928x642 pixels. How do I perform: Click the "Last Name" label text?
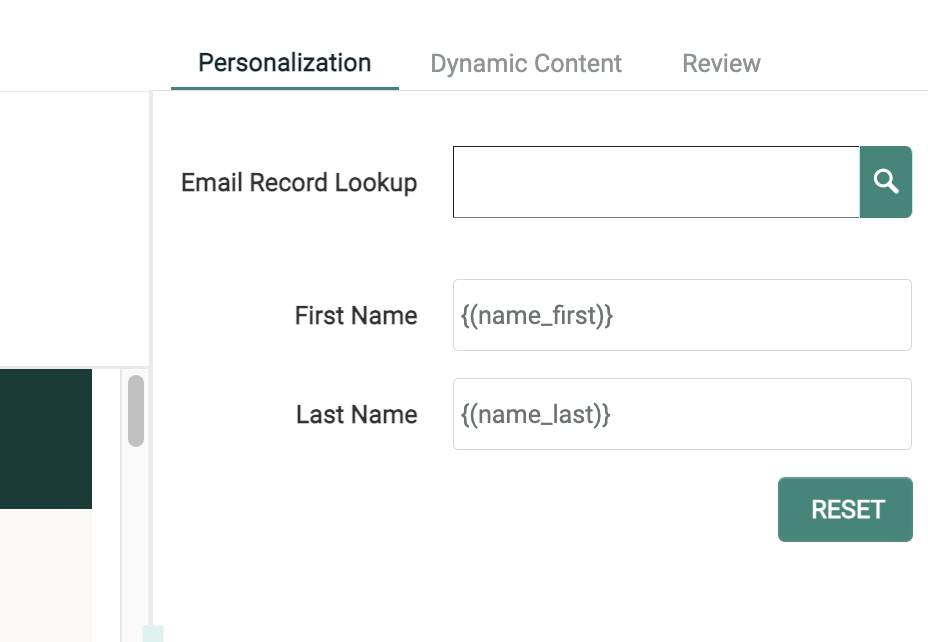pos(356,415)
